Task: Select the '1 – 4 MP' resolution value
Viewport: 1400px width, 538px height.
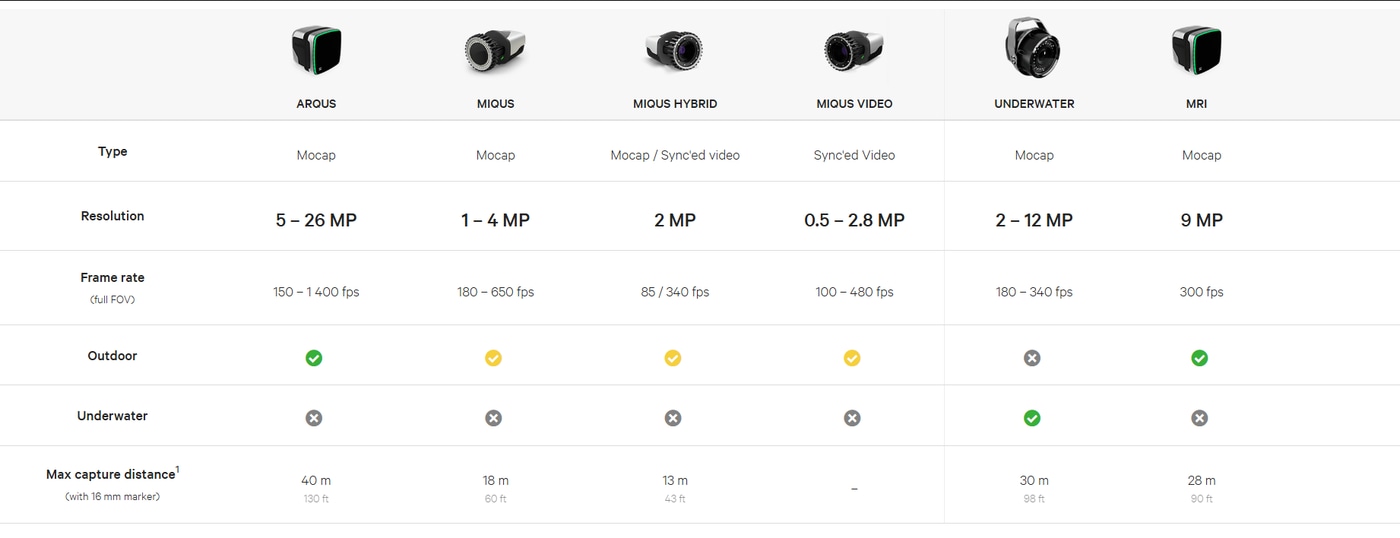Action: 495,220
